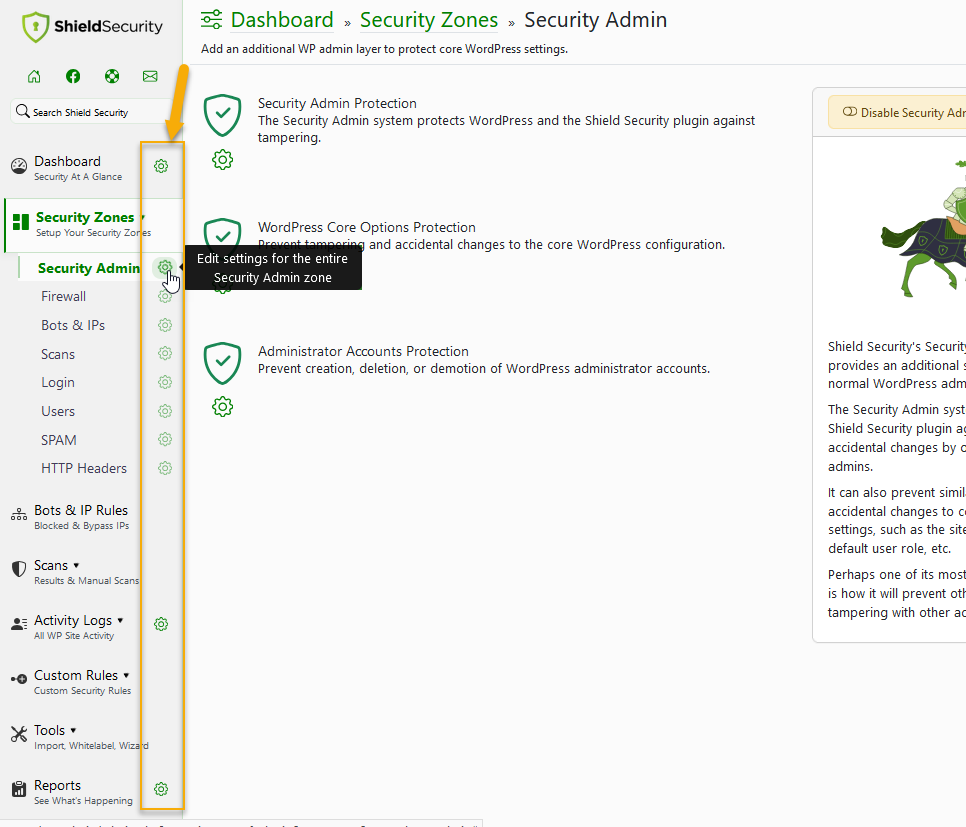Select HTTP Headers submenu item
966x827 pixels.
(x=84, y=468)
